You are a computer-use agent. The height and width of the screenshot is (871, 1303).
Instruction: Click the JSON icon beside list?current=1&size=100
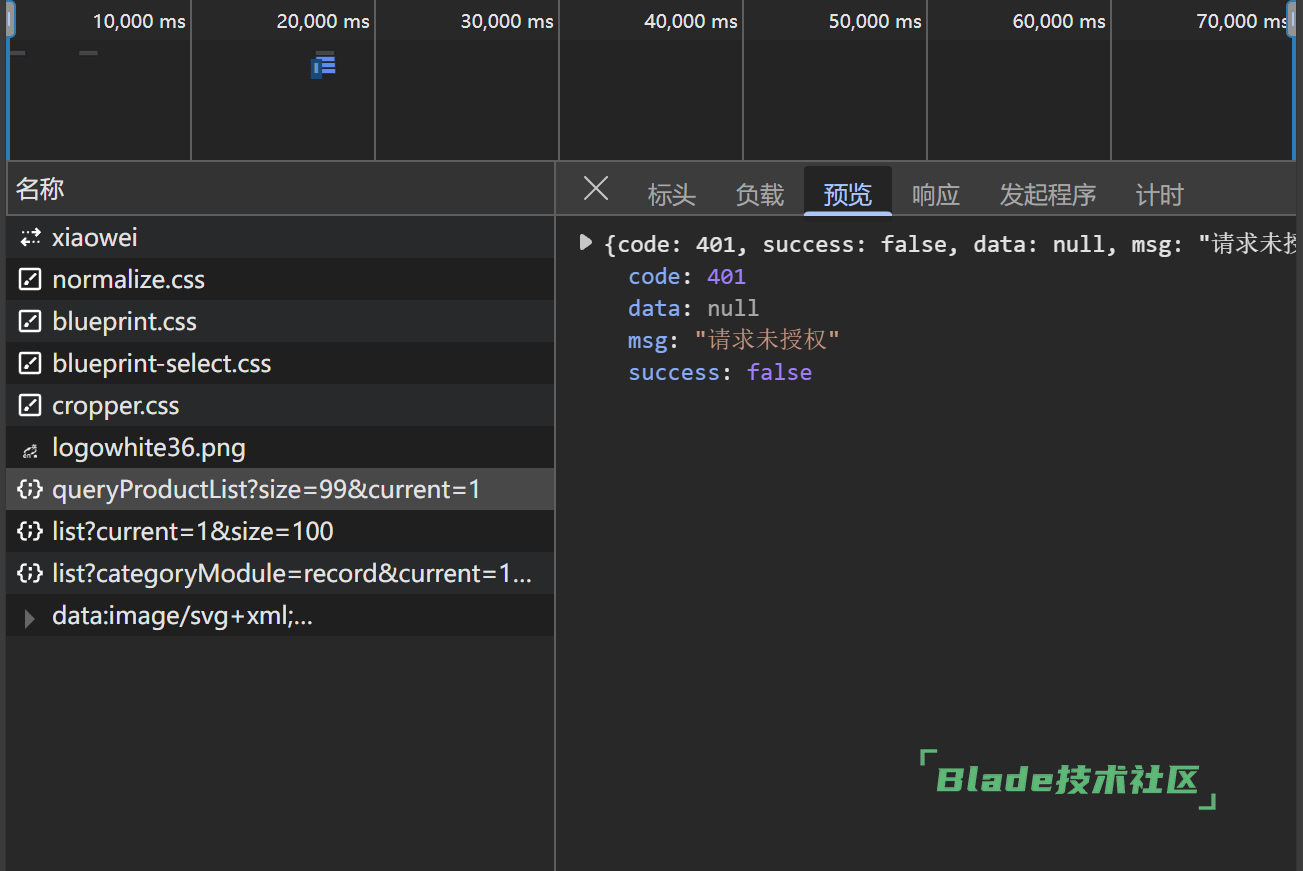tap(30, 532)
